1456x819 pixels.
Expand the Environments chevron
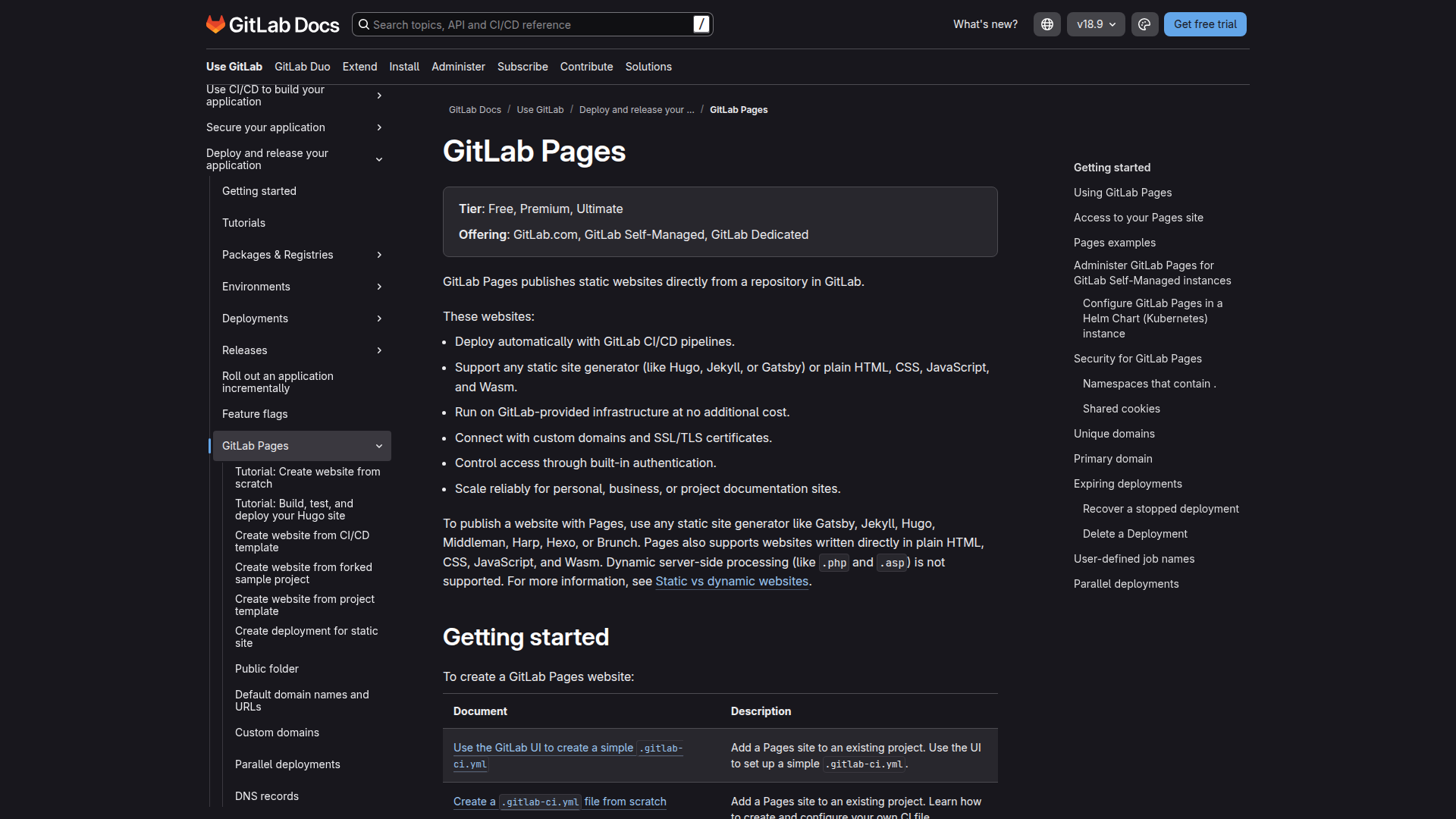(379, 287)
